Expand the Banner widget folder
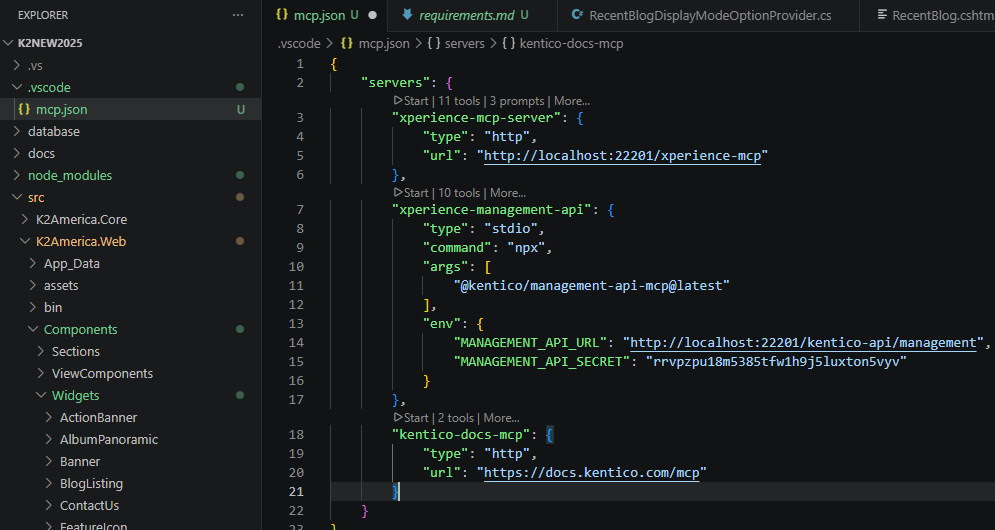Viewport: 995px width, 530px height. click(x=49, y=461)
